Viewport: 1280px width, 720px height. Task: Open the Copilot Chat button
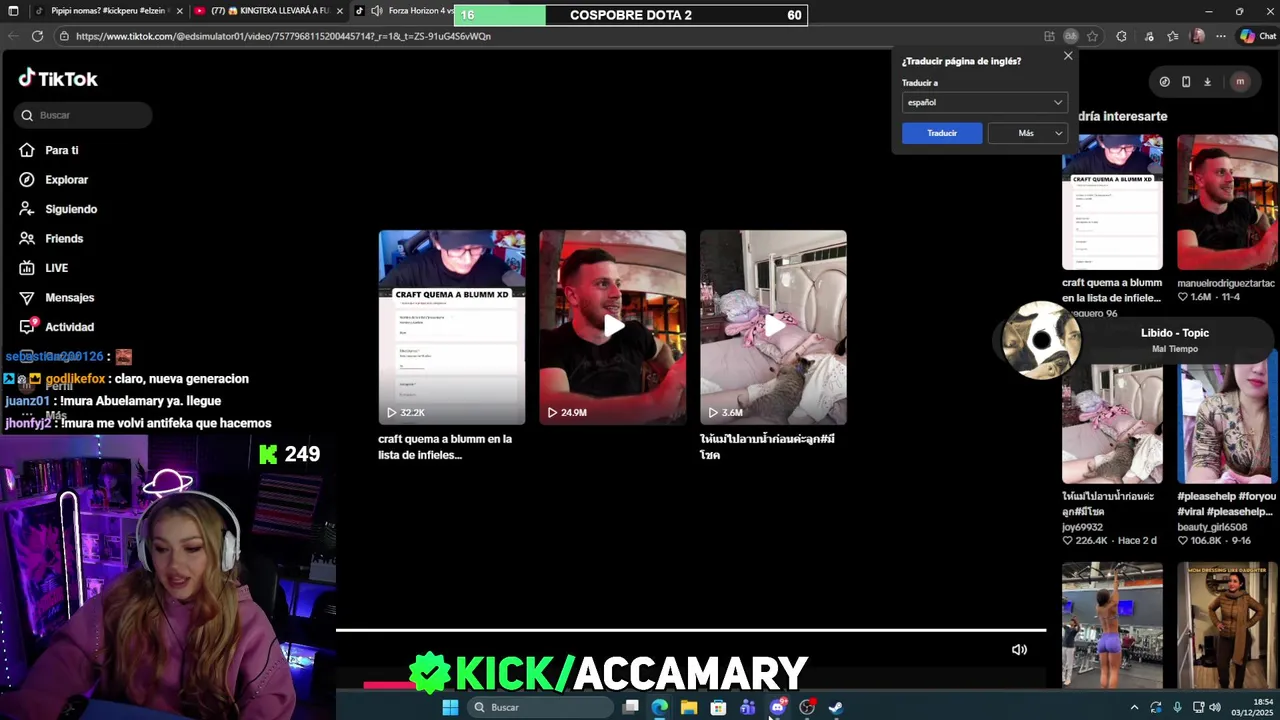click(1259, 36)
